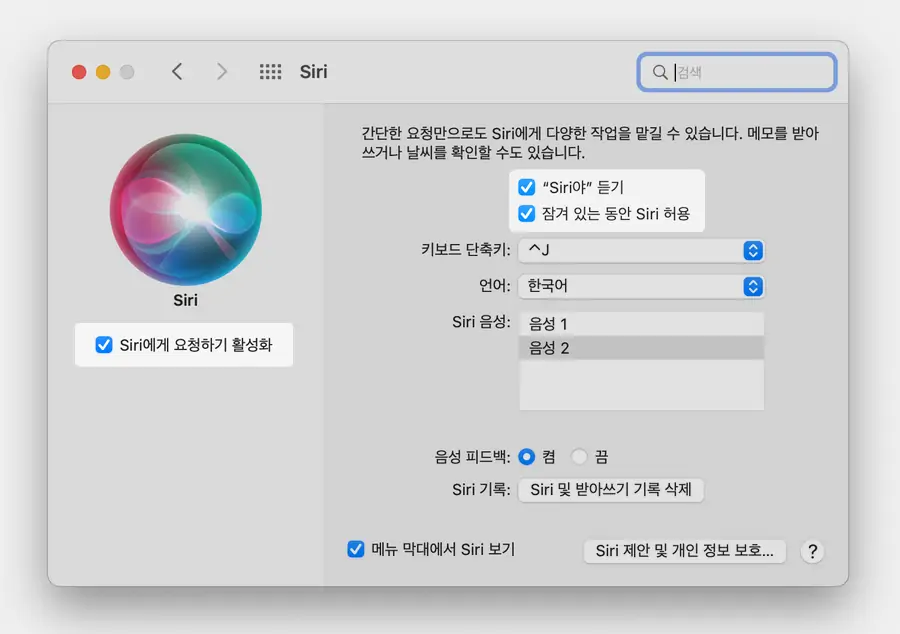Uncheck Siri에게 요청하기 활성화
The height and width of the screenshot is (634, 900).
pos(104,345)
